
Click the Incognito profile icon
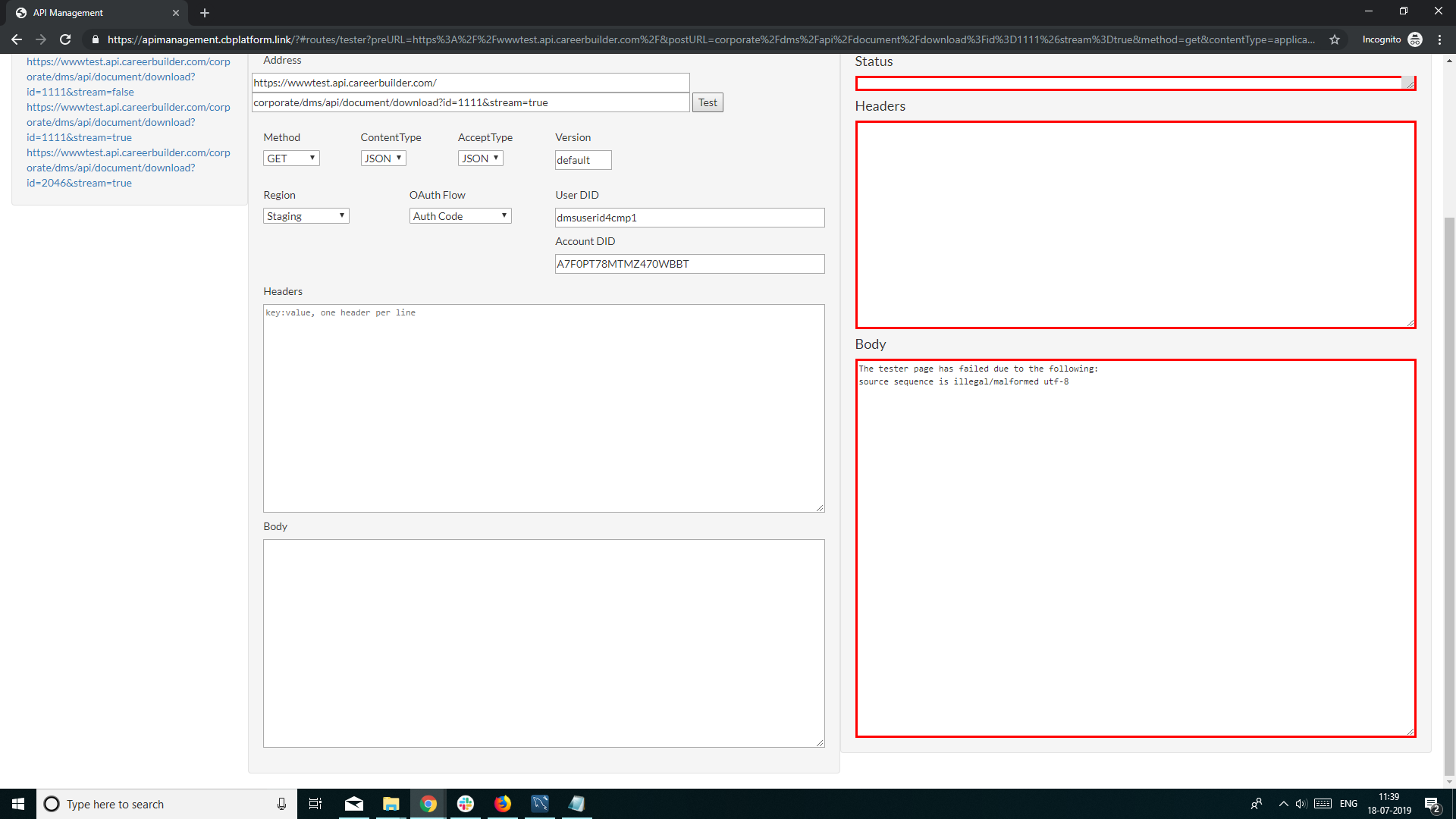point(1415,39)
